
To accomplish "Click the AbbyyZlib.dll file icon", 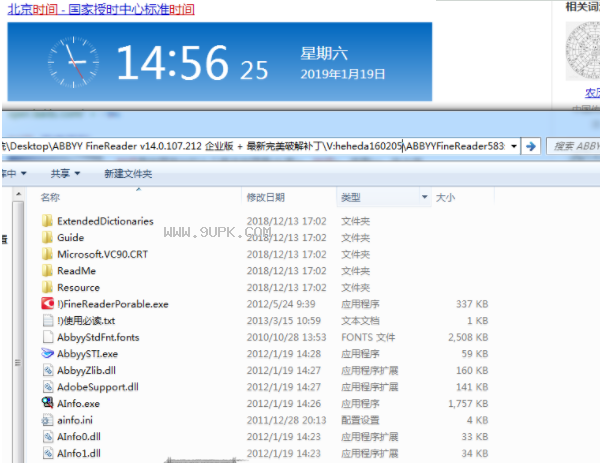I will [x=48, y=370].
